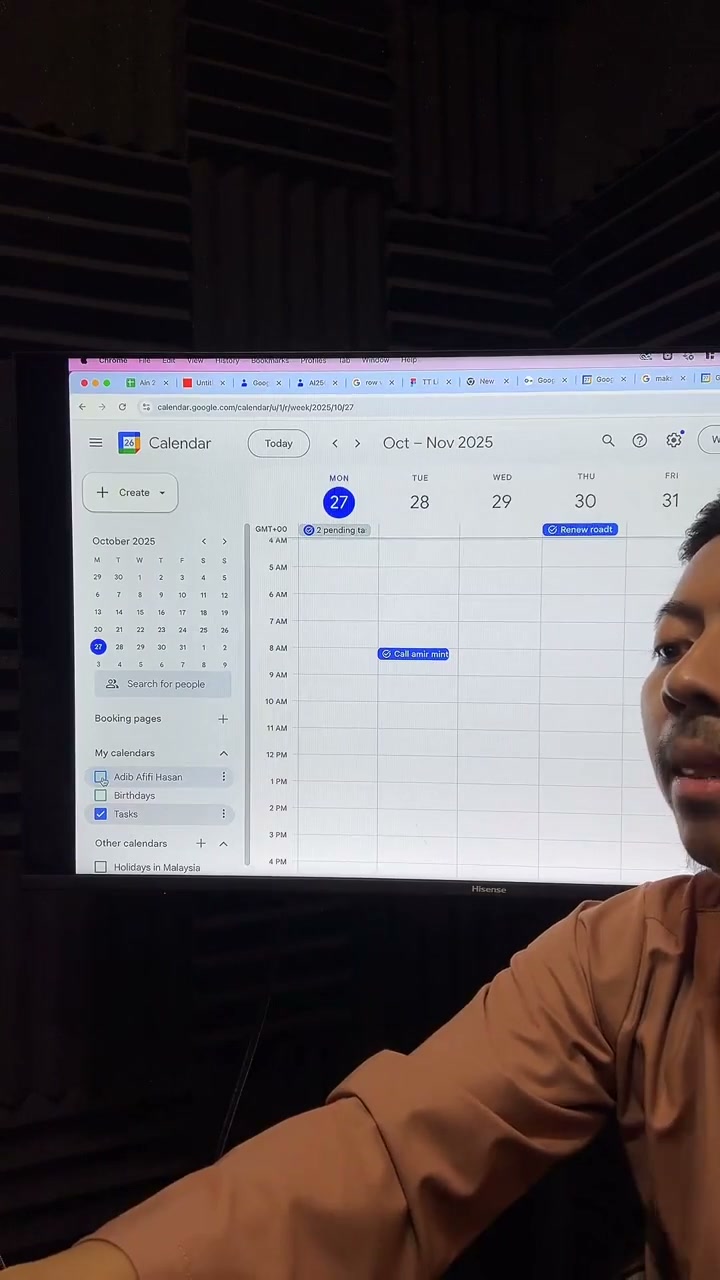The image size is (720, 1280).
Task: Open the Create dropdown button
Action: point(131,493)
